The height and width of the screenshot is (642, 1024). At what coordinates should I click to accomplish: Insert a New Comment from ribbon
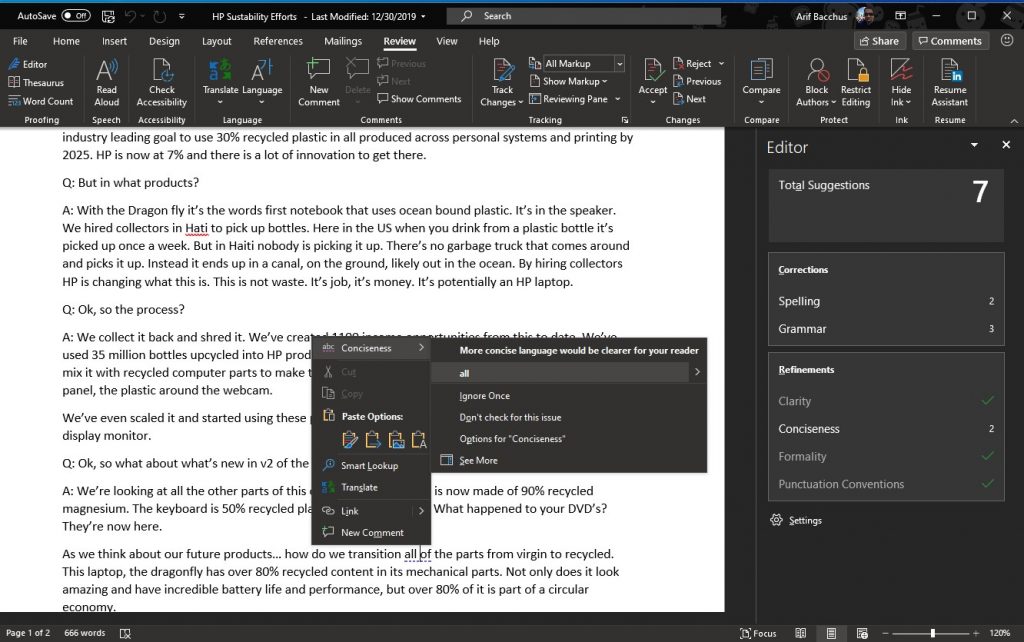click(x=319, y=82)
